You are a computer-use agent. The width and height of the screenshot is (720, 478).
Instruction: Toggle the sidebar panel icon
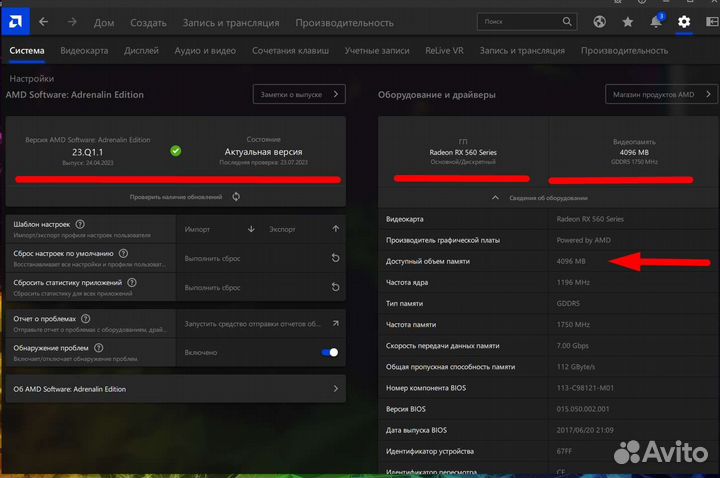tap(712, 22)
